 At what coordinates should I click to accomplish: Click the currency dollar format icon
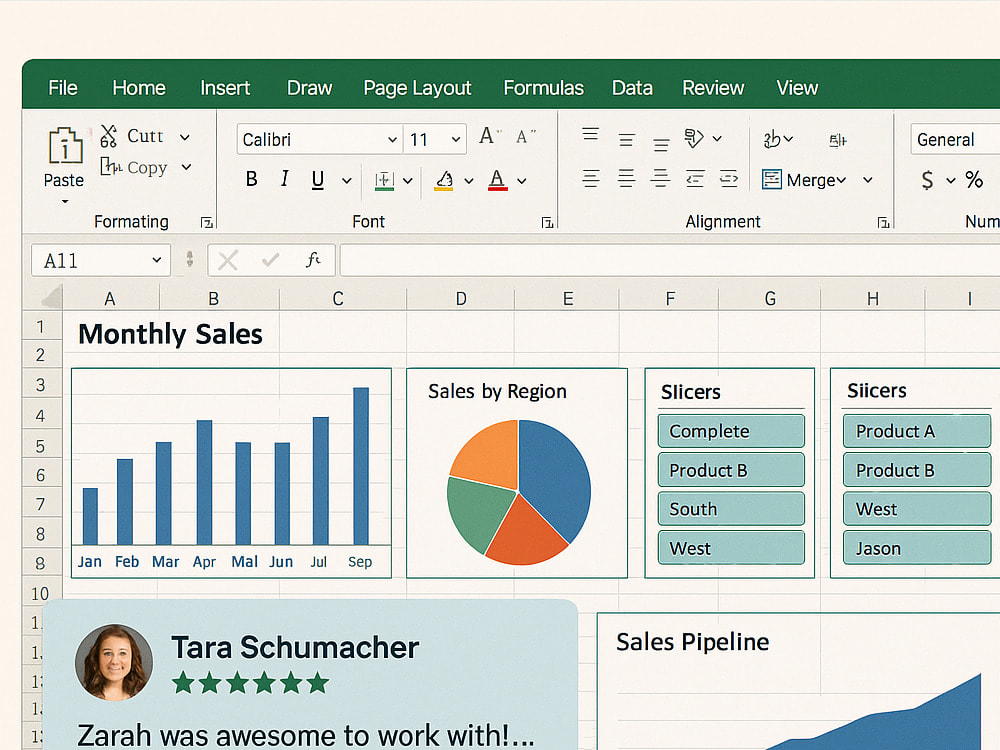pyautogui.click(x=927, y=180)
